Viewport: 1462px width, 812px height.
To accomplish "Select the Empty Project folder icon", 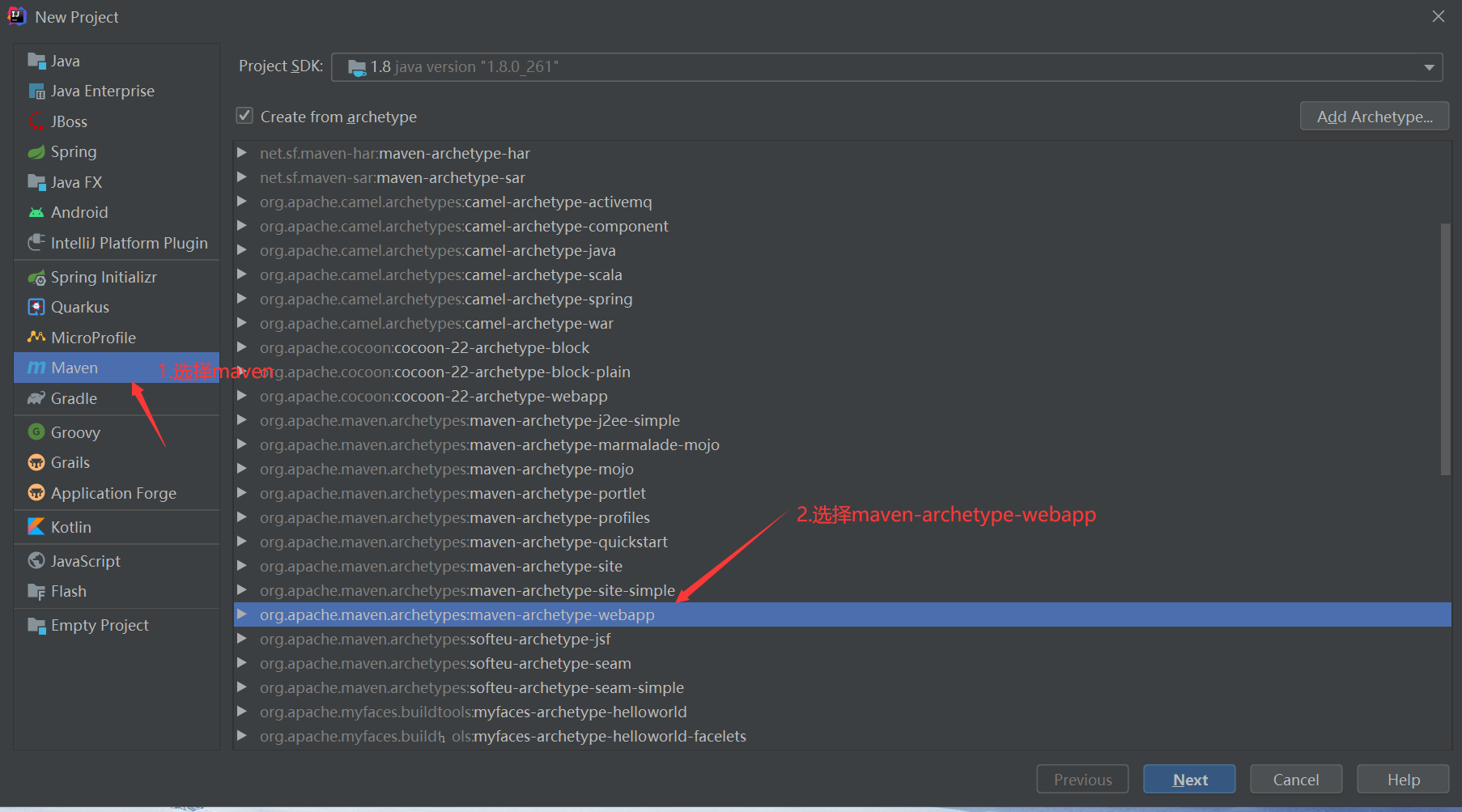I will [x=36, y=625].
